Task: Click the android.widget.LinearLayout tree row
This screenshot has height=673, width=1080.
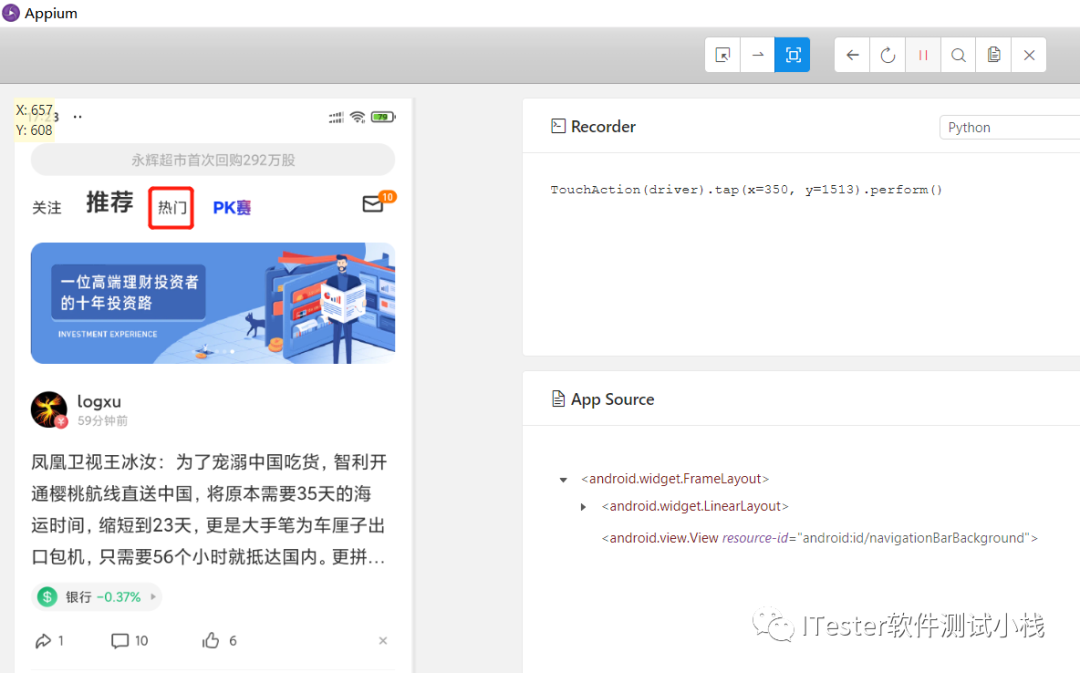Action: [x=695, y=506]
